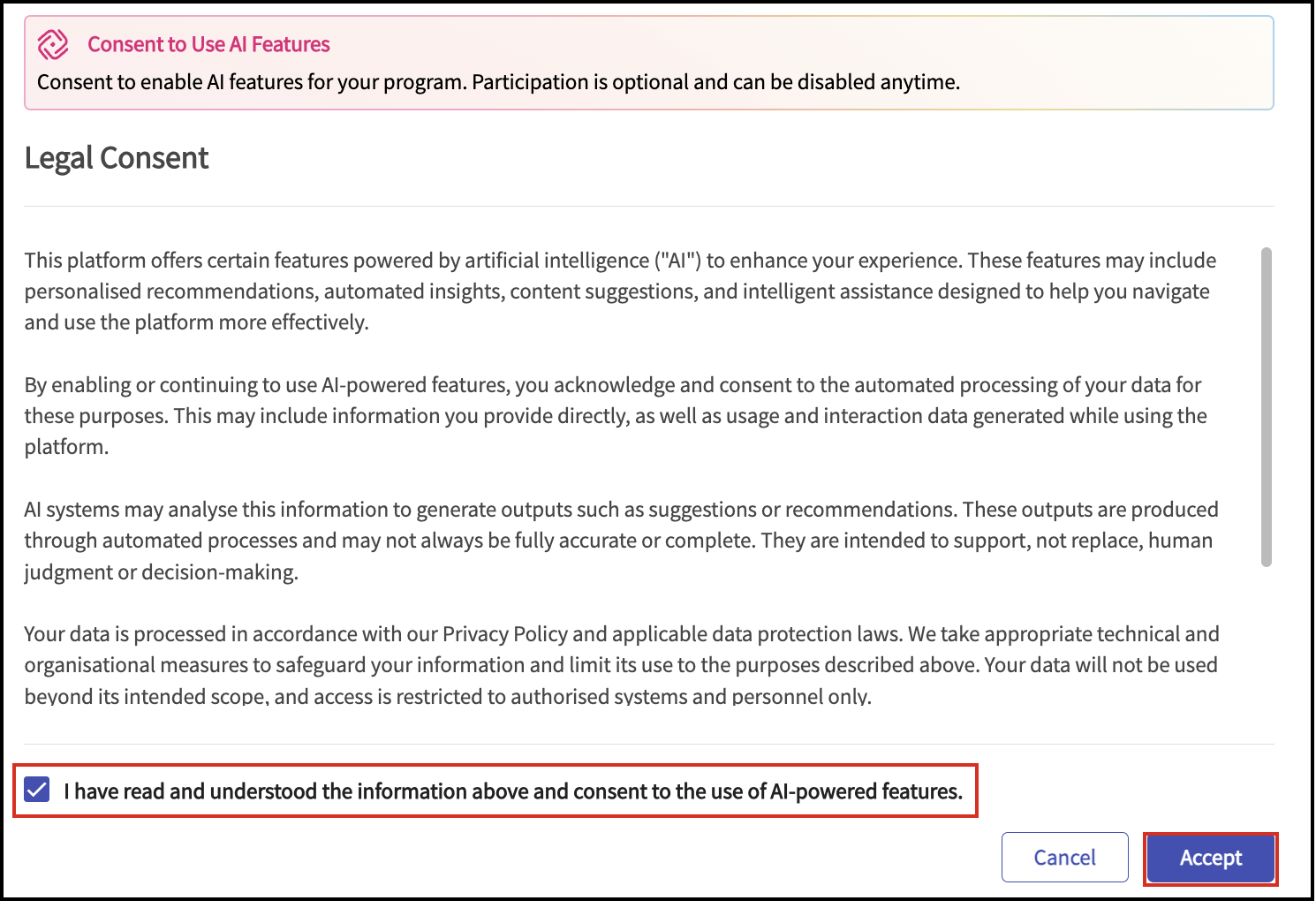Click the pink AI features logo icon
1316x908 pixels.
[x=53, y=44]
